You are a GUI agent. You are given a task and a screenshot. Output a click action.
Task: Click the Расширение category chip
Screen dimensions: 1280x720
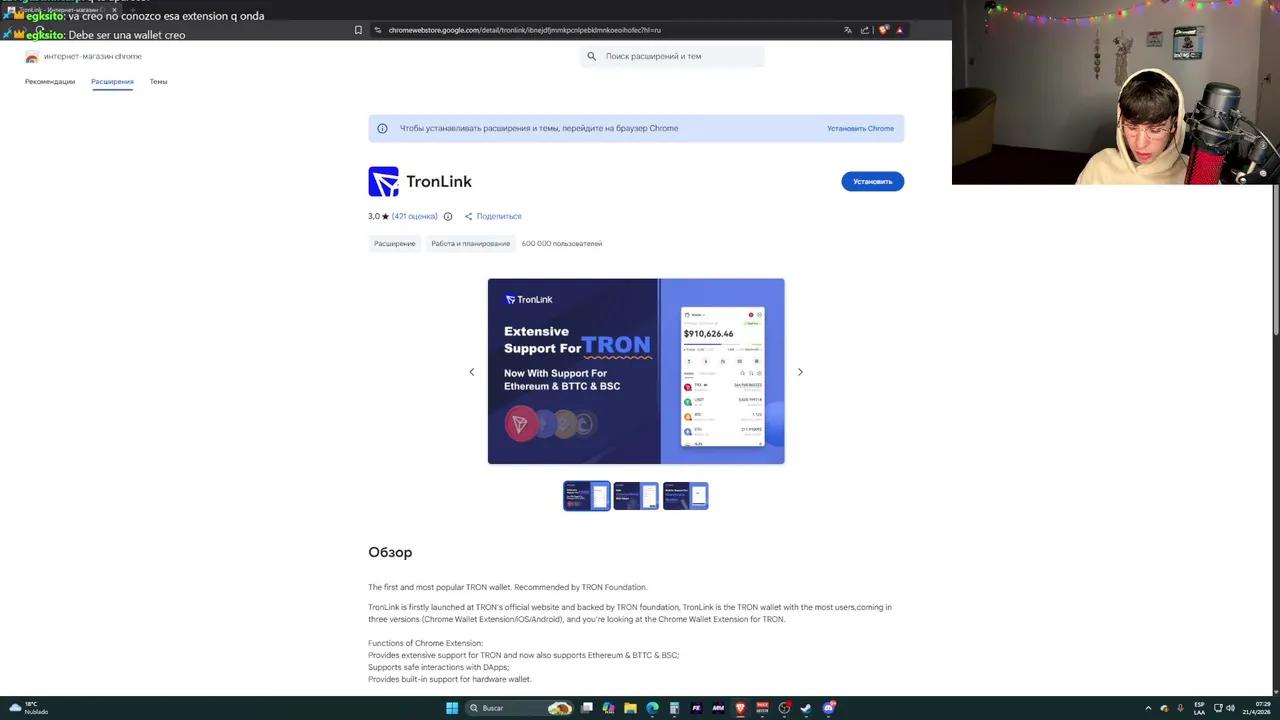coord(394,244)
